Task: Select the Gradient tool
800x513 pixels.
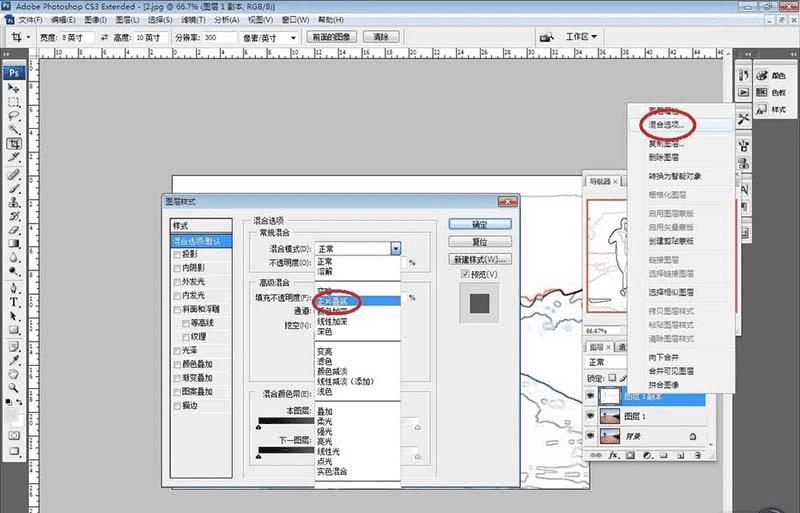Action: pos(14,243)
